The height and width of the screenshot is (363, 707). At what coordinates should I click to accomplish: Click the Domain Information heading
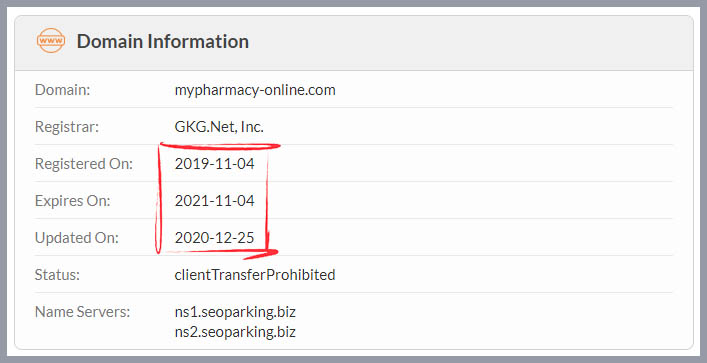coord(163,41)
